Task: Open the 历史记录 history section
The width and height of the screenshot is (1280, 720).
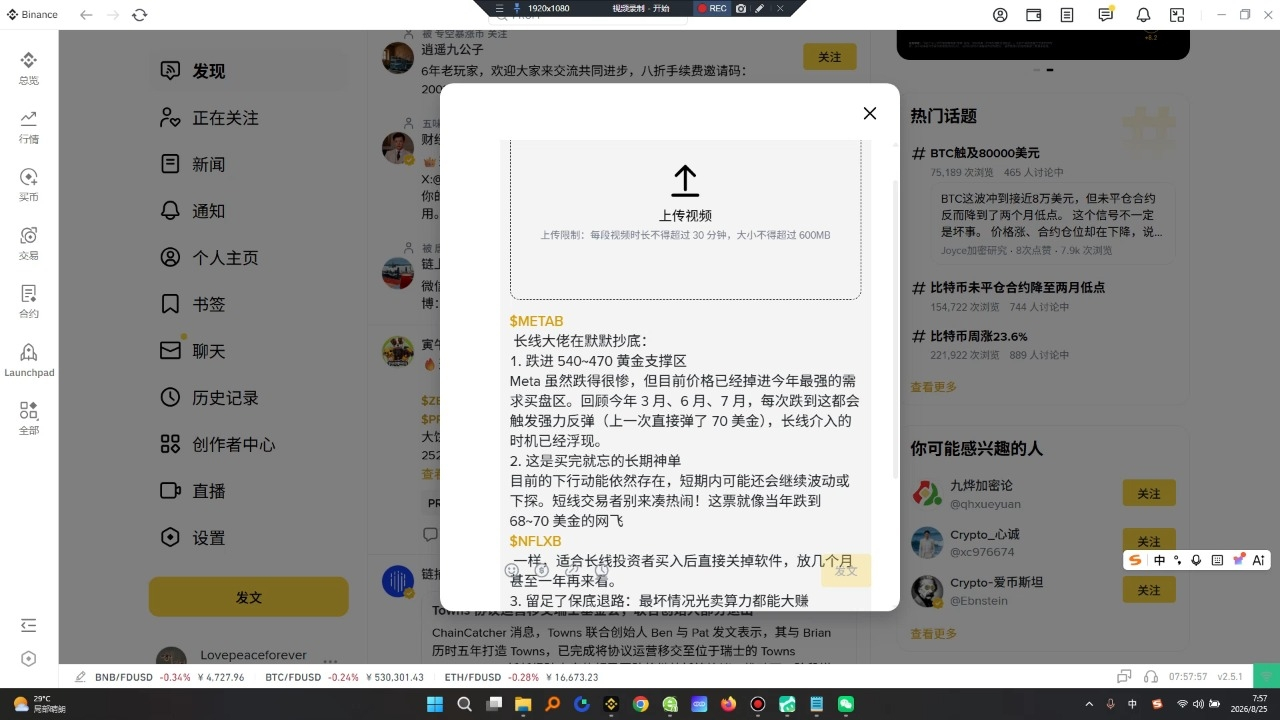Action: pos(250,398)
